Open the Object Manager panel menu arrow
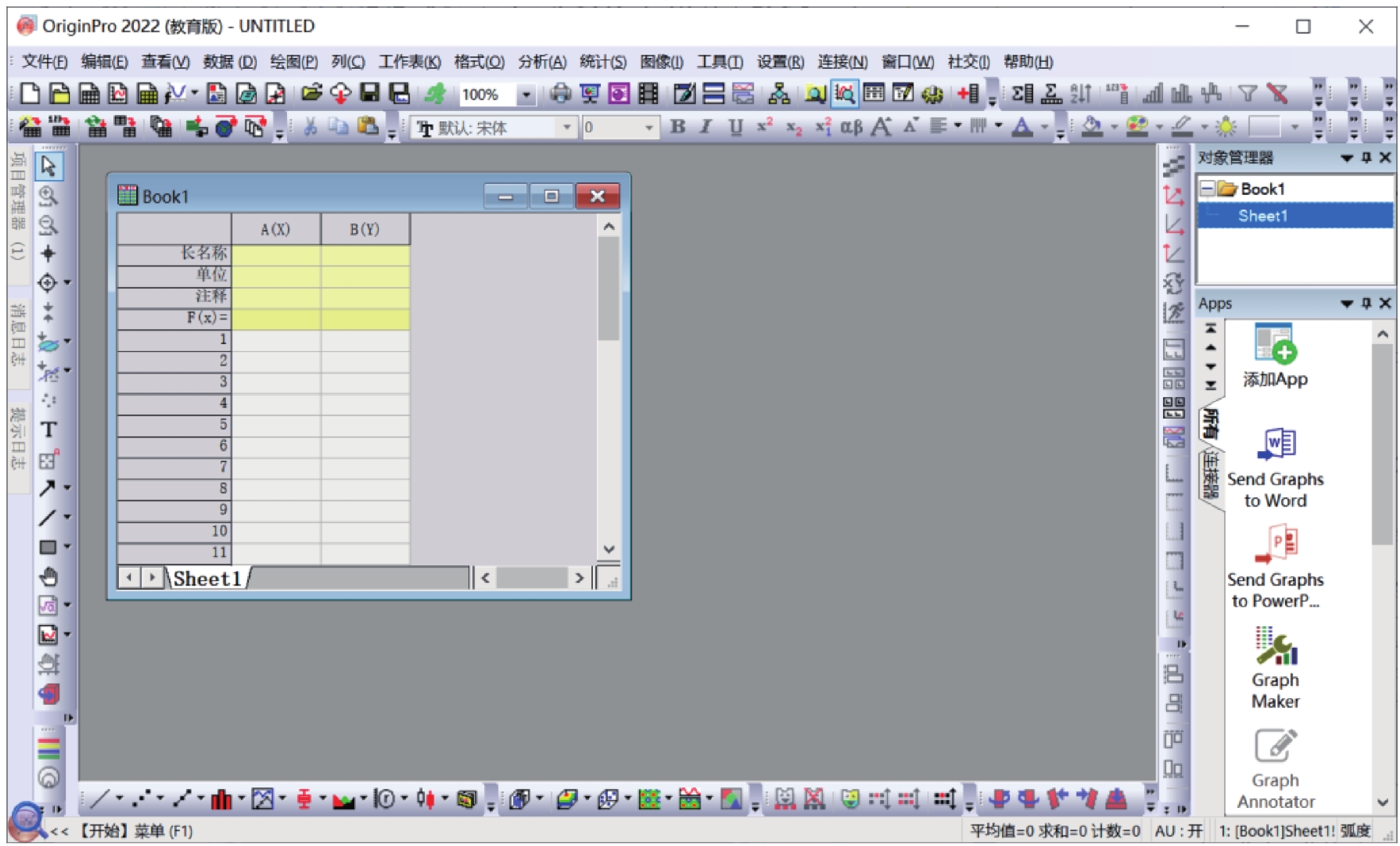 (1346, 158)
